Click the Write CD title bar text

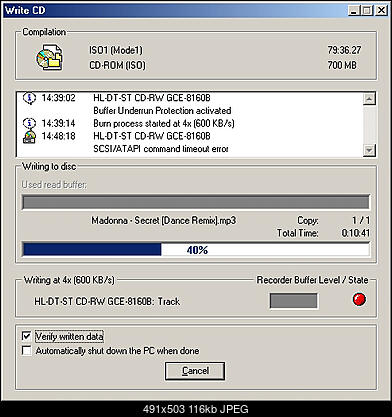point(25,10)
